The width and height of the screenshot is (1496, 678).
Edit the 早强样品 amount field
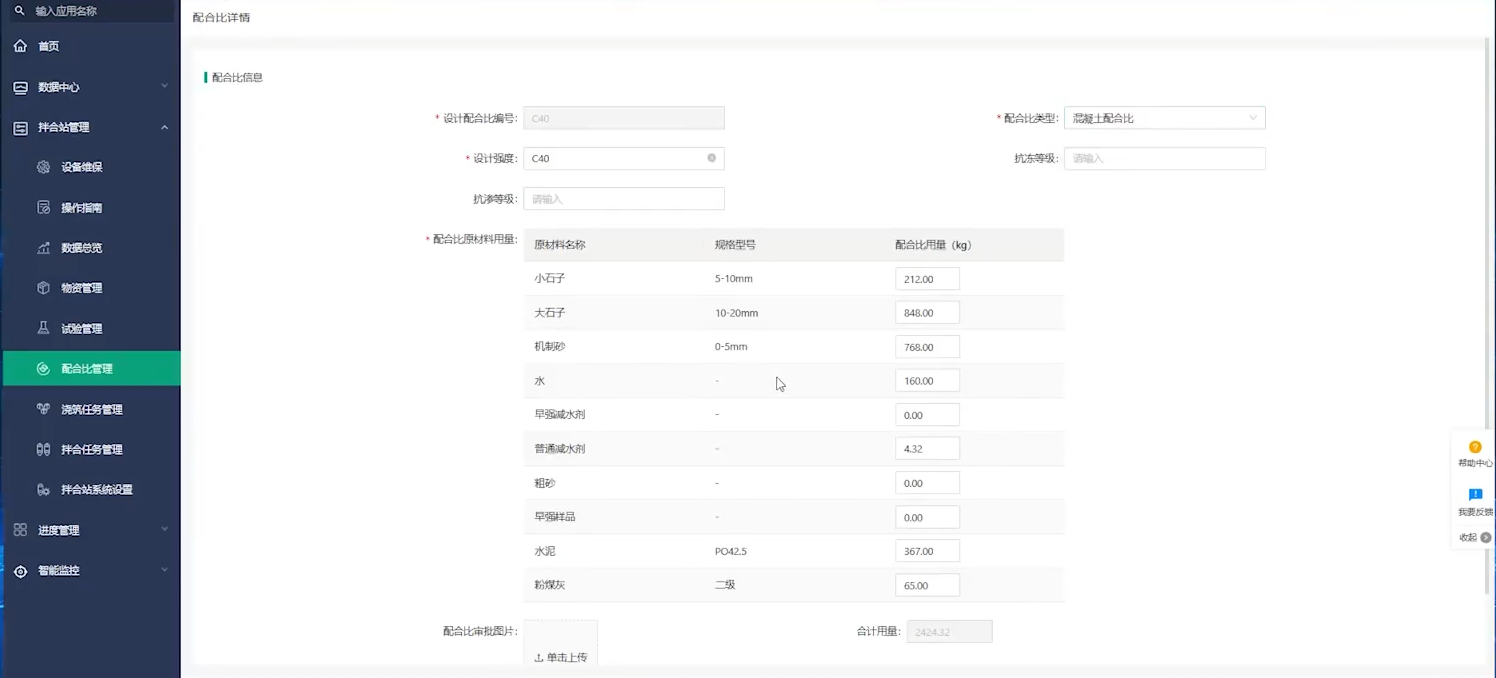927,517
